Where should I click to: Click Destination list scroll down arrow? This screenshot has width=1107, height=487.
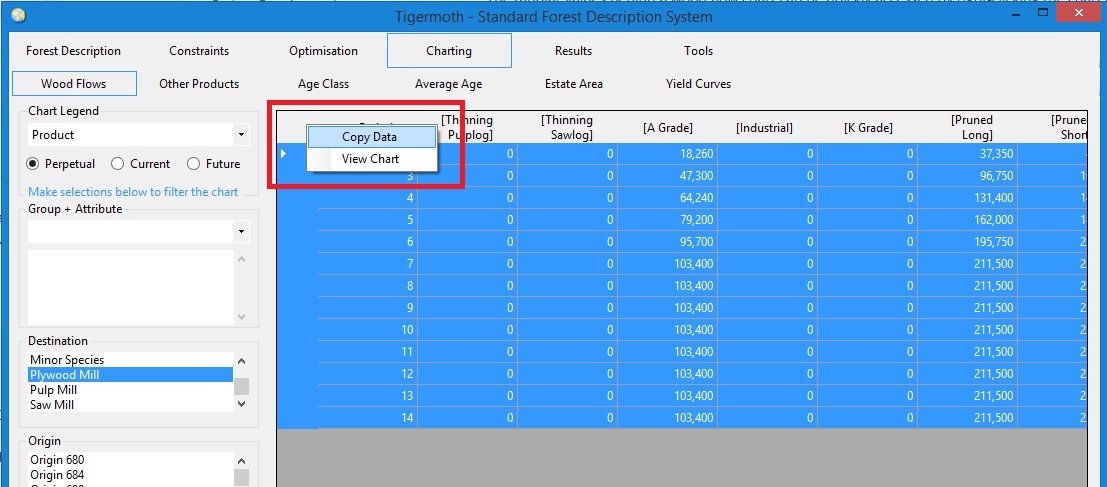coord(241,404)
